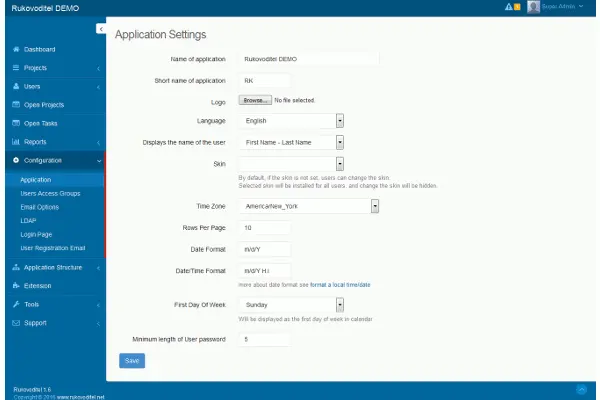The height and width of the screenshot is (400, 600).
Task: Collapse the sidebar with the arrow toggle
Action: click(x=100, y=29)
